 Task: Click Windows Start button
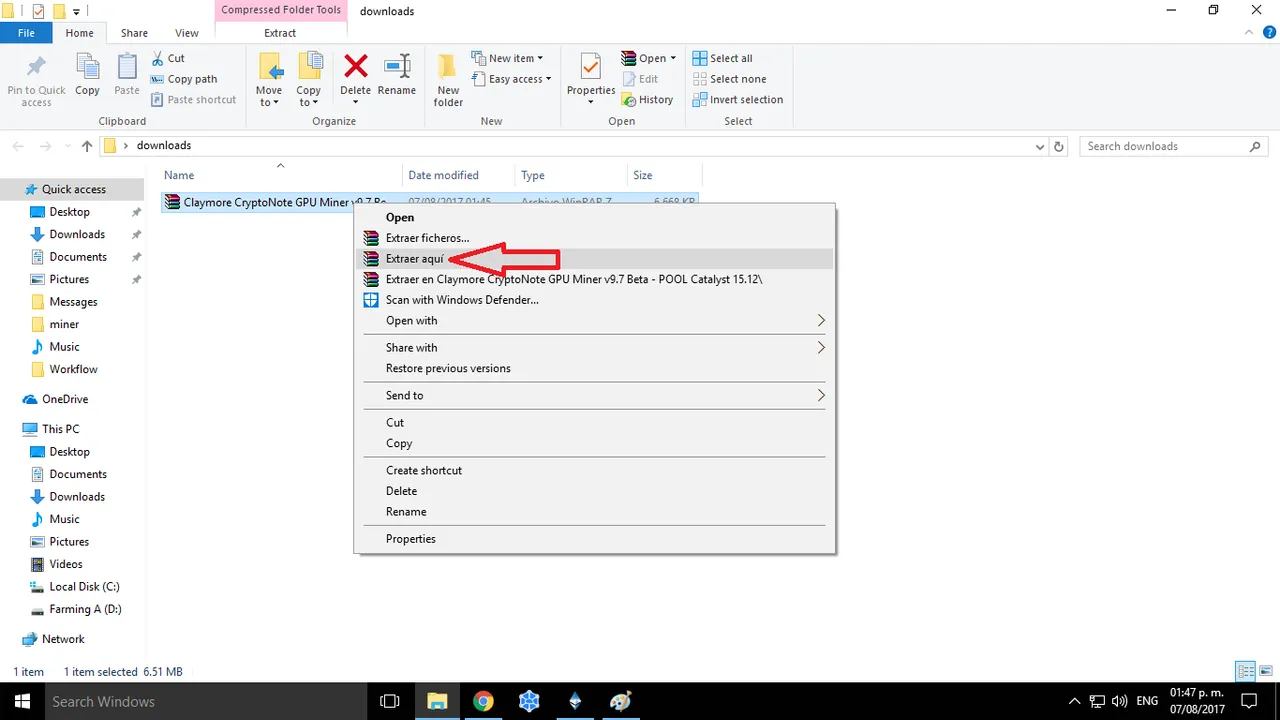pyautogui.click(x=21, y=701)
